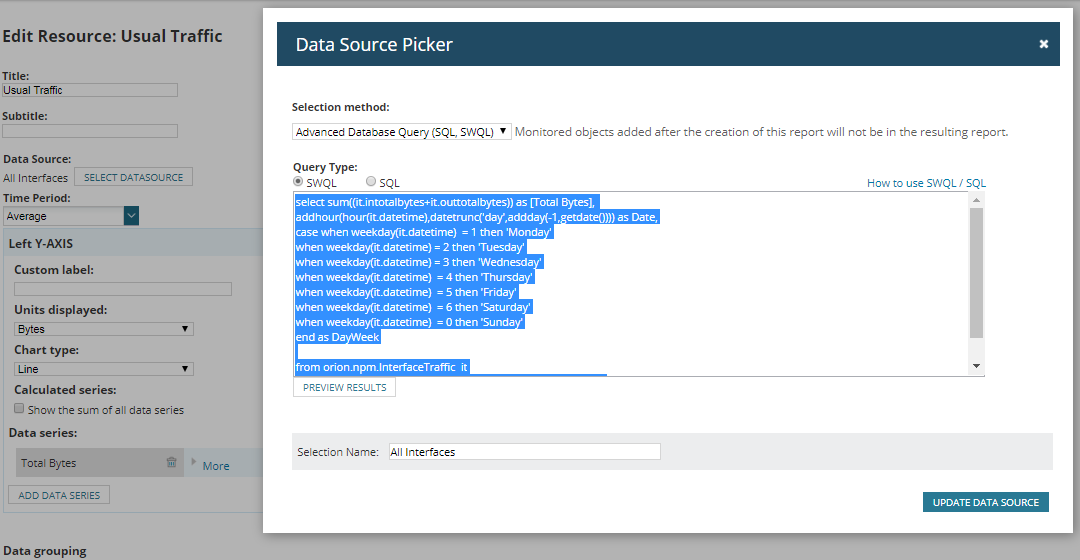
Task: Open the Units displayed dropdown
Action: tap(104, 329)
